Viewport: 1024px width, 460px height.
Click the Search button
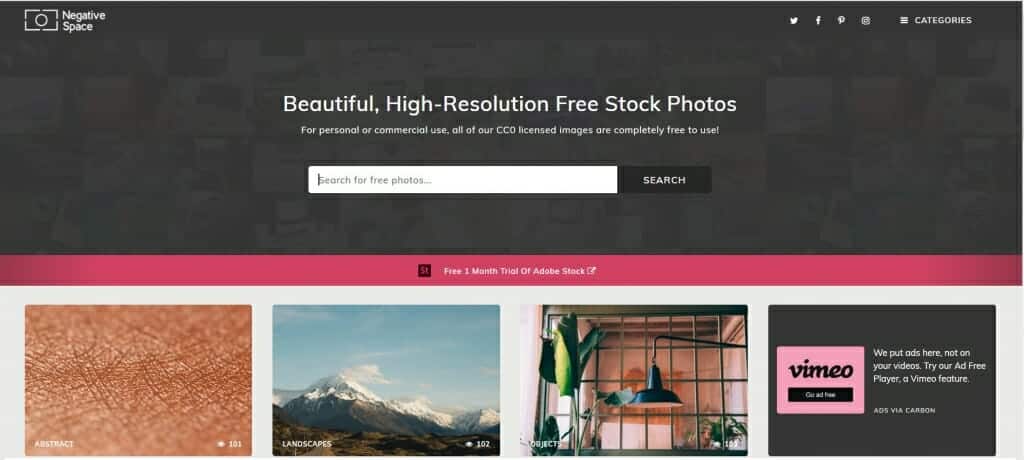(x=664, y=180)
